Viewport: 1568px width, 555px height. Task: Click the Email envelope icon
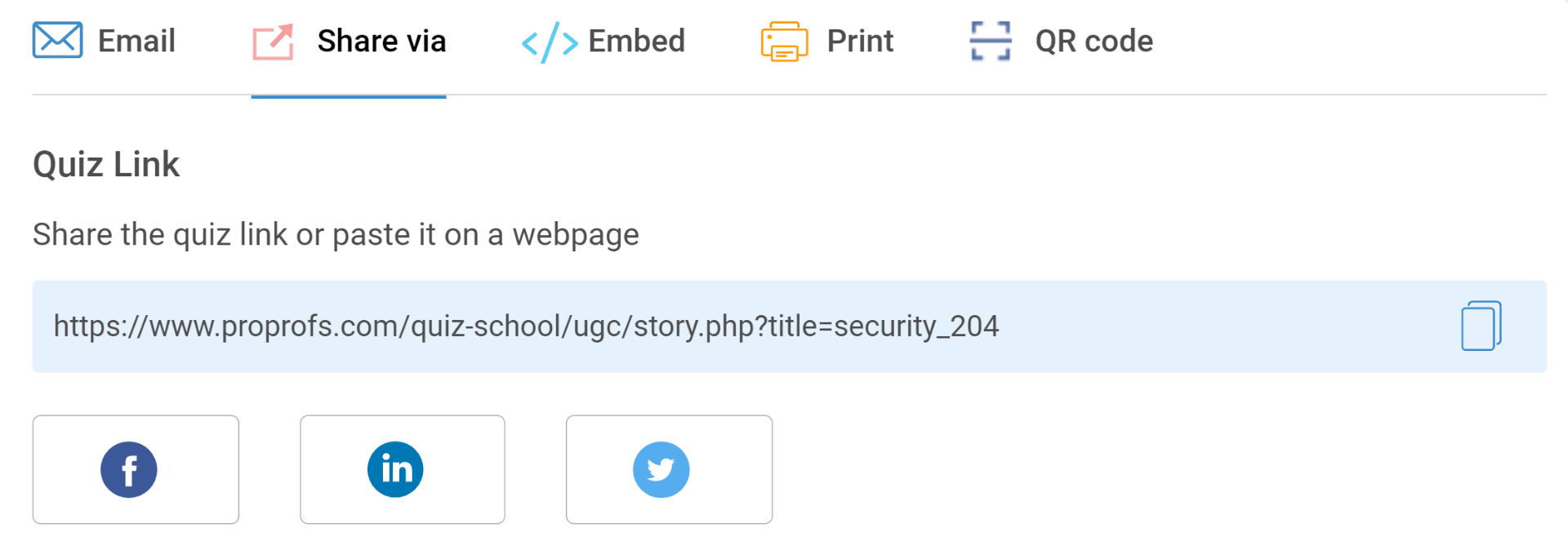[x=57, y=40]
